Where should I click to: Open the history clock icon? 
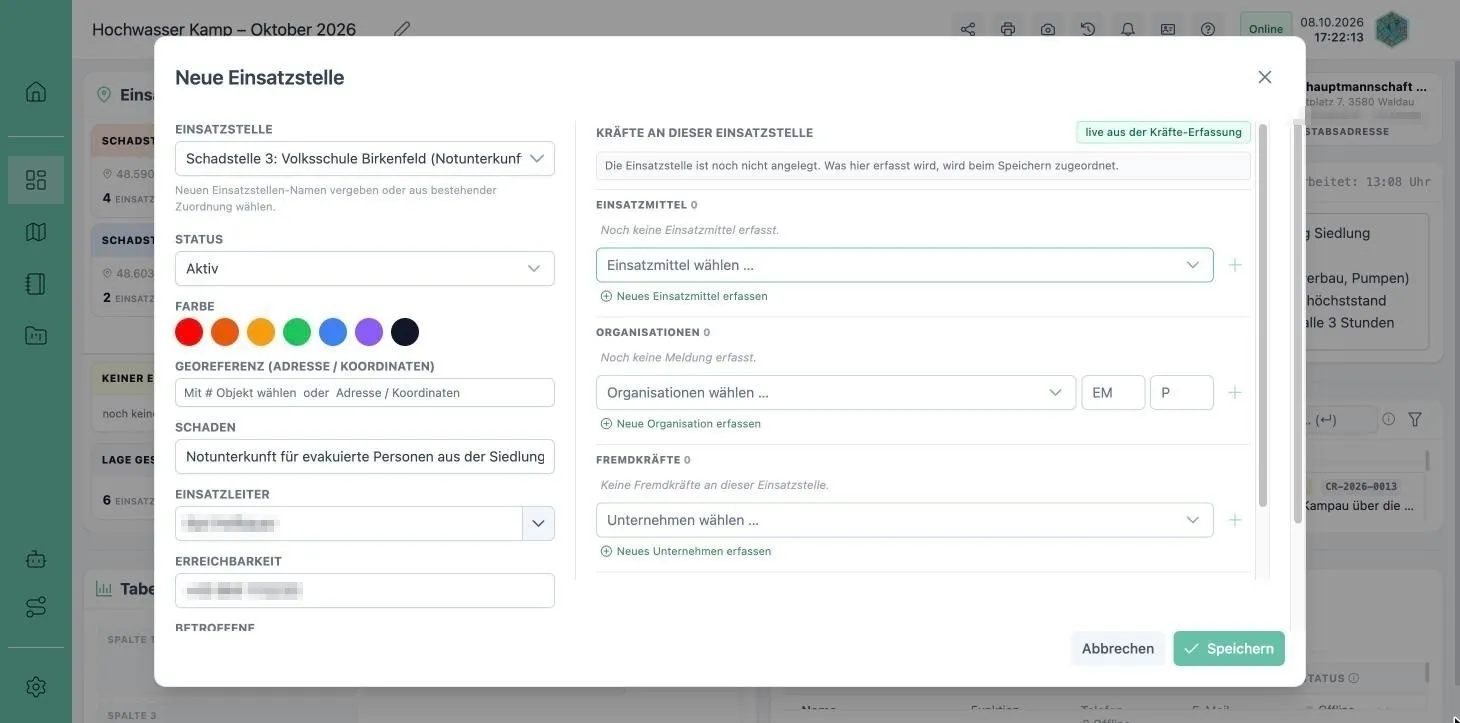[x=1088, y=29]
